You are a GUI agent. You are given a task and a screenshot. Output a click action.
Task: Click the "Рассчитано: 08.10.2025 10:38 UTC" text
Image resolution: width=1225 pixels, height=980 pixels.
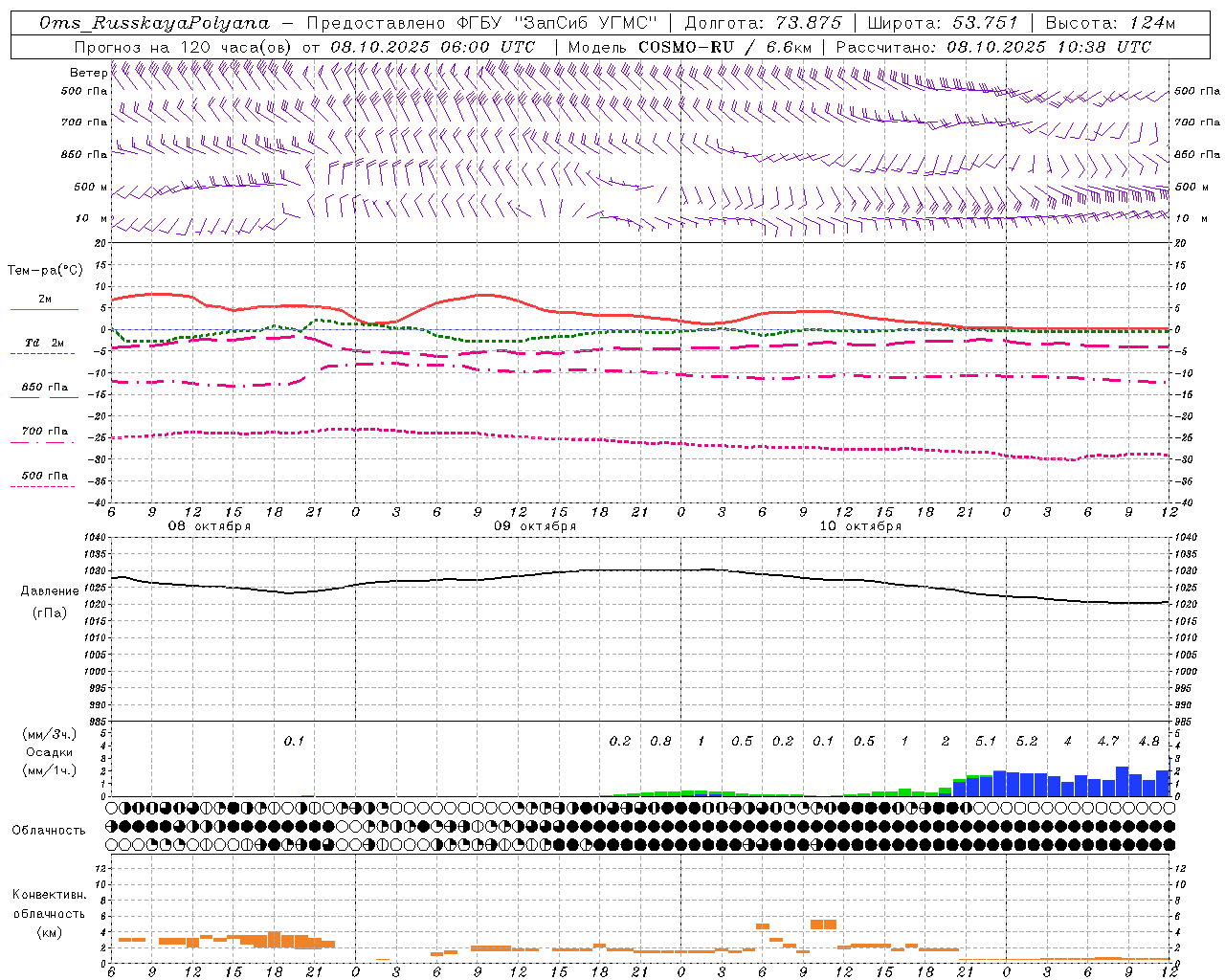pyautogui.click(x=993, y=47)
